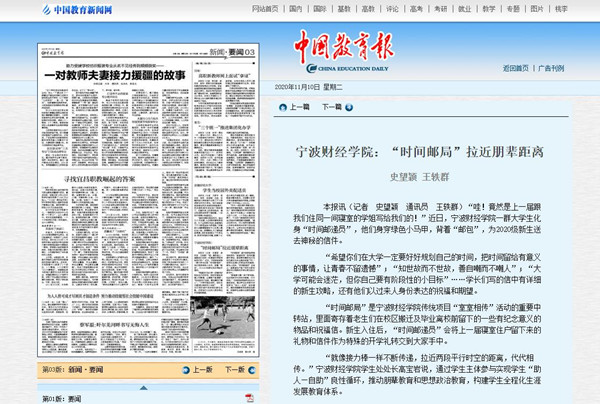Click the 返回首页 link
The height and width of the screenshot is (404, 600).
click(x=516, y=68)
